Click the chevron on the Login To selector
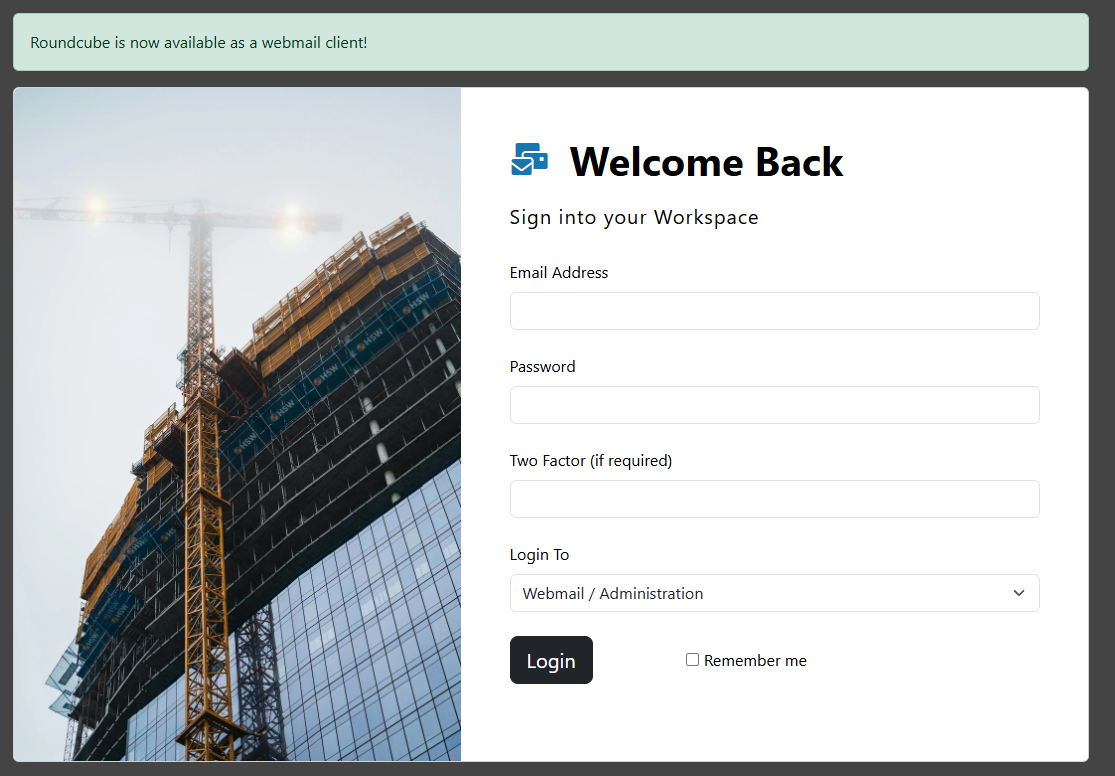Image resolution: width=1115 pixels, height=776 pixels. pos(1019,593)
